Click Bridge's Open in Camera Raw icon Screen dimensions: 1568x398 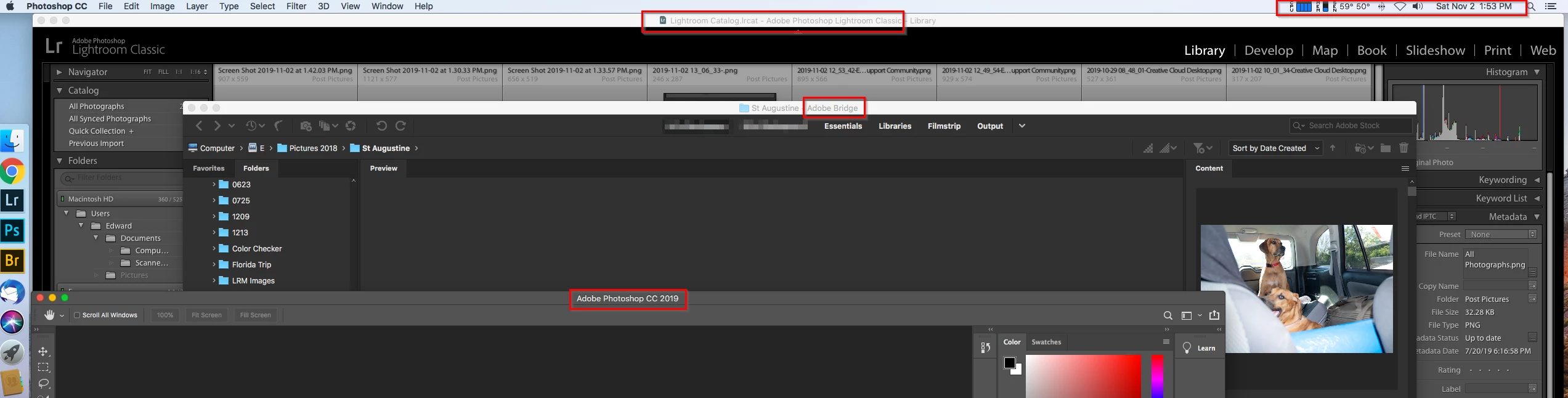pyautogui.click(x=351, y=126)
